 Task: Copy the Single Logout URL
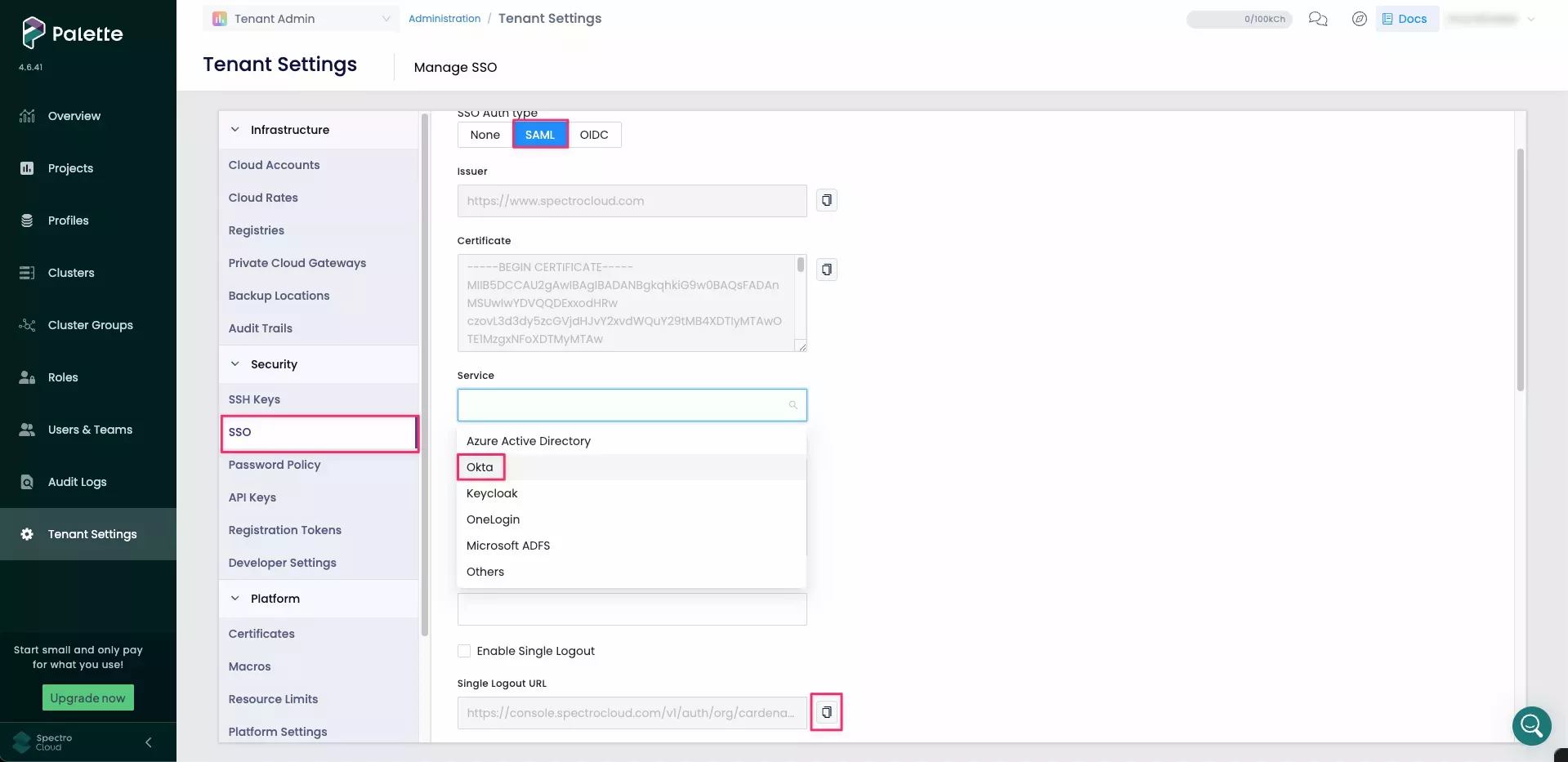click(x=826, y=711)
